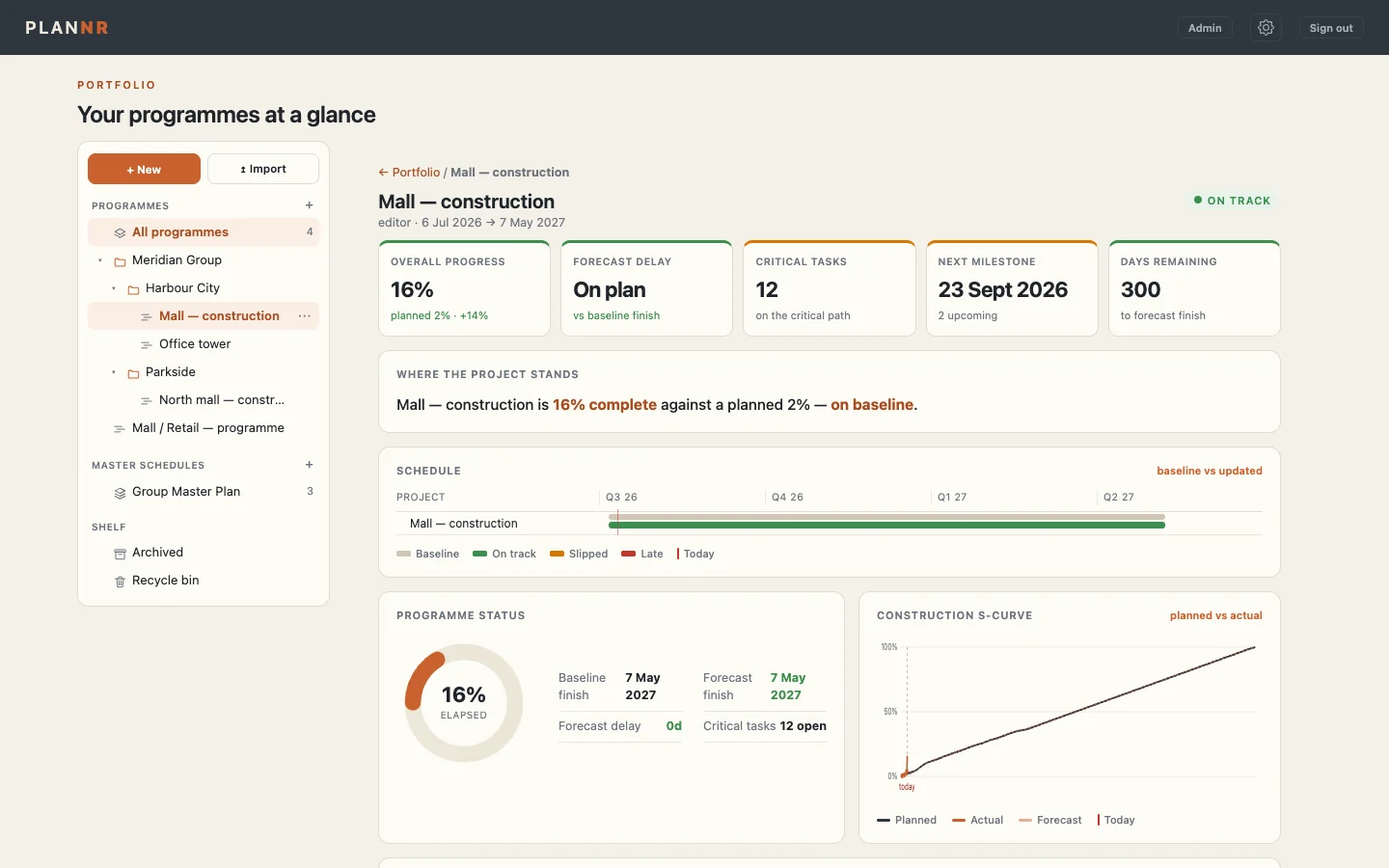The height and width of the screenshot is (868, 1389).
Task: Open the Forecast Delay card
Action: (x=646, y=288)
